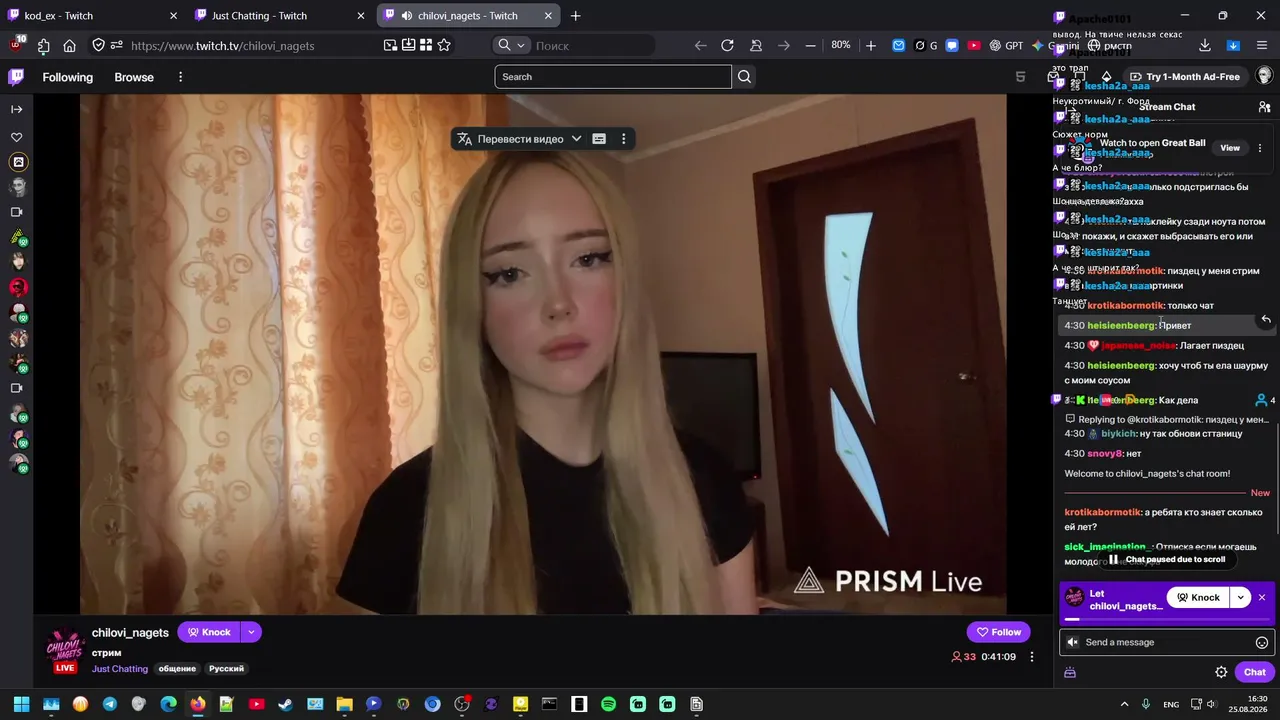Toggle system volume in tray
The height and width of the screenshot is (720, 1280).
coord(1213,704)
